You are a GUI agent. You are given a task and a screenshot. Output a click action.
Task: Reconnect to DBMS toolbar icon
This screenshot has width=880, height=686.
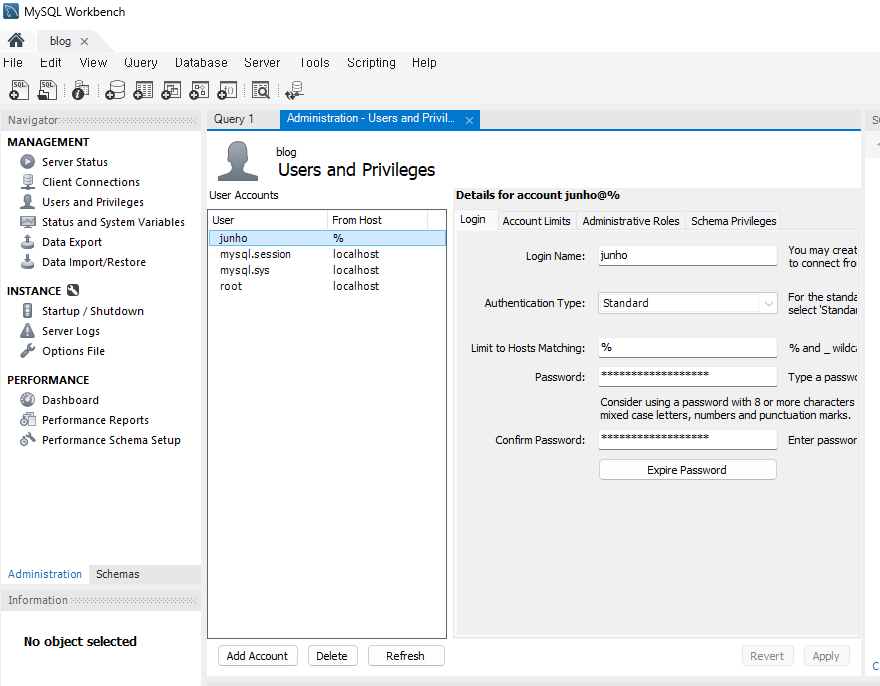(295, 90)
